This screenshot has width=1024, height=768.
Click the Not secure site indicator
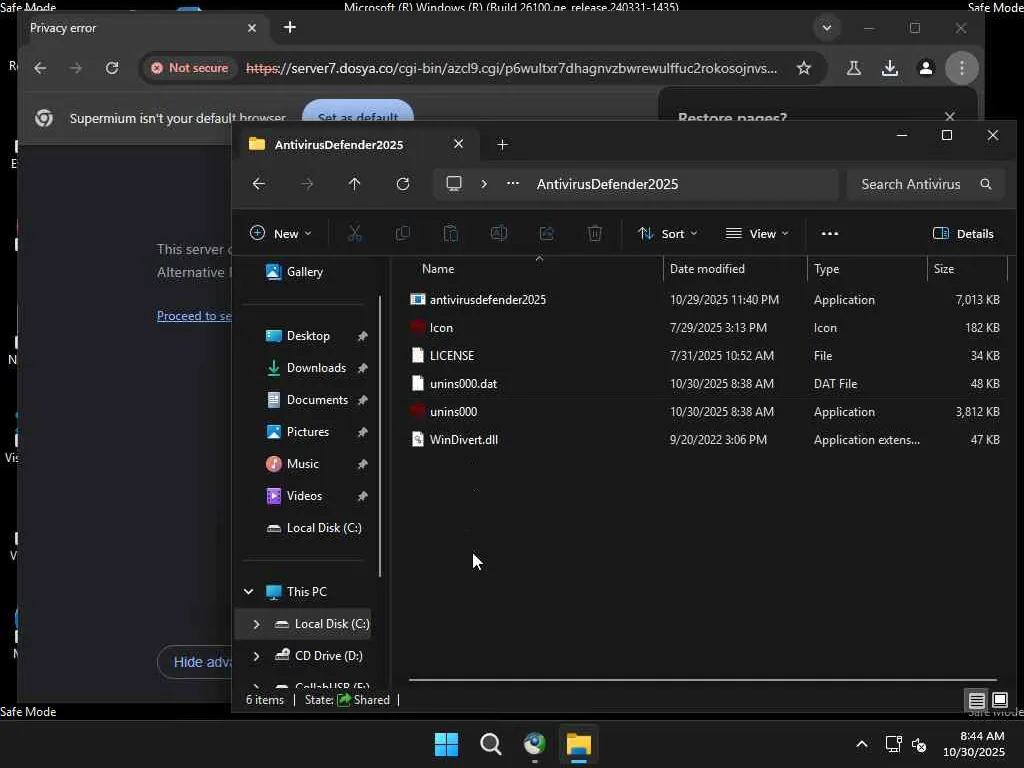click(x=189, y=68)
